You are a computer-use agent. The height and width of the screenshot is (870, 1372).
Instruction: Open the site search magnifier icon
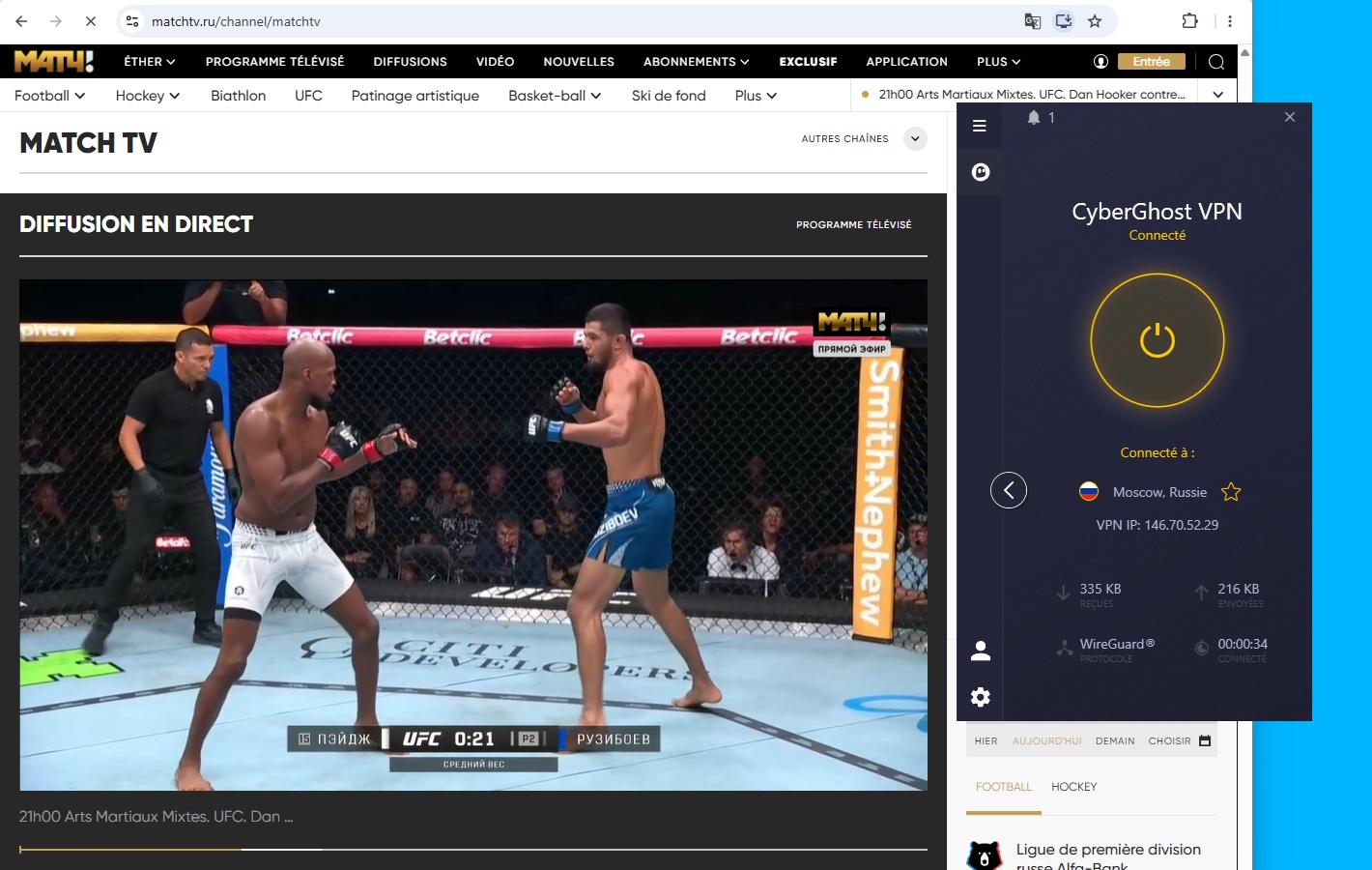[x=1216, y=62]
